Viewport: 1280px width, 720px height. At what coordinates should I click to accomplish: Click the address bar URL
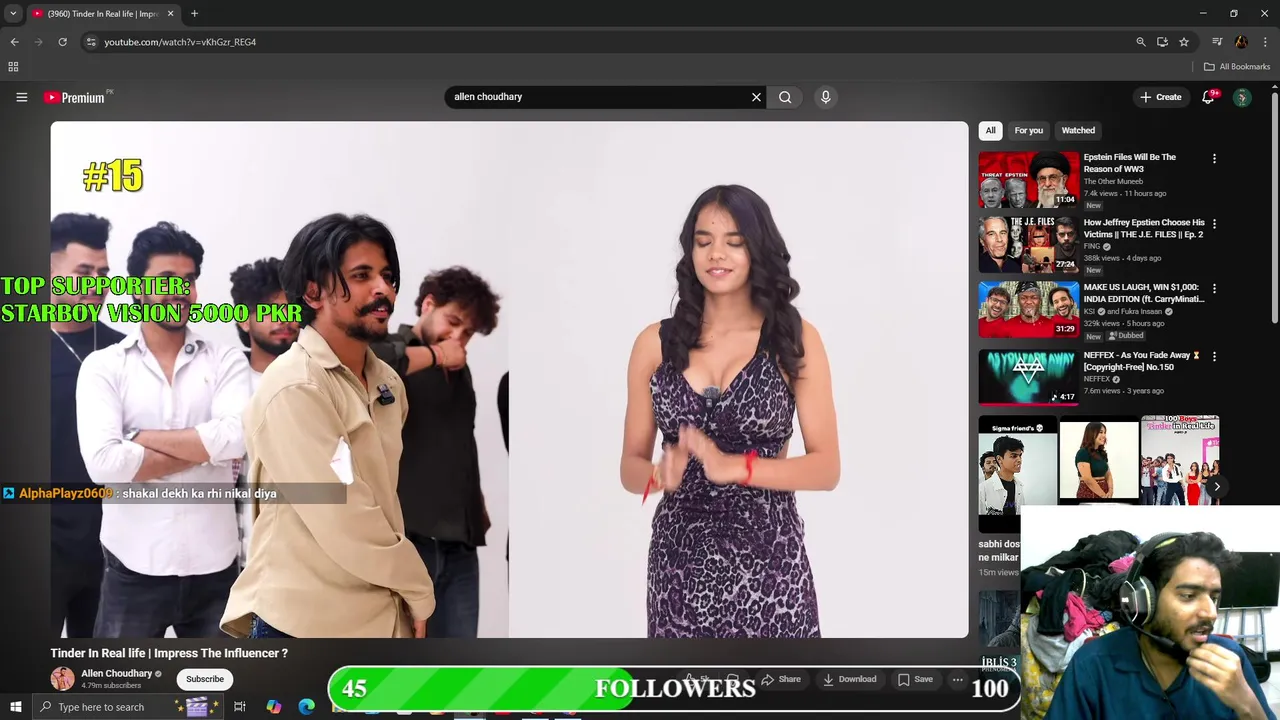180,42
